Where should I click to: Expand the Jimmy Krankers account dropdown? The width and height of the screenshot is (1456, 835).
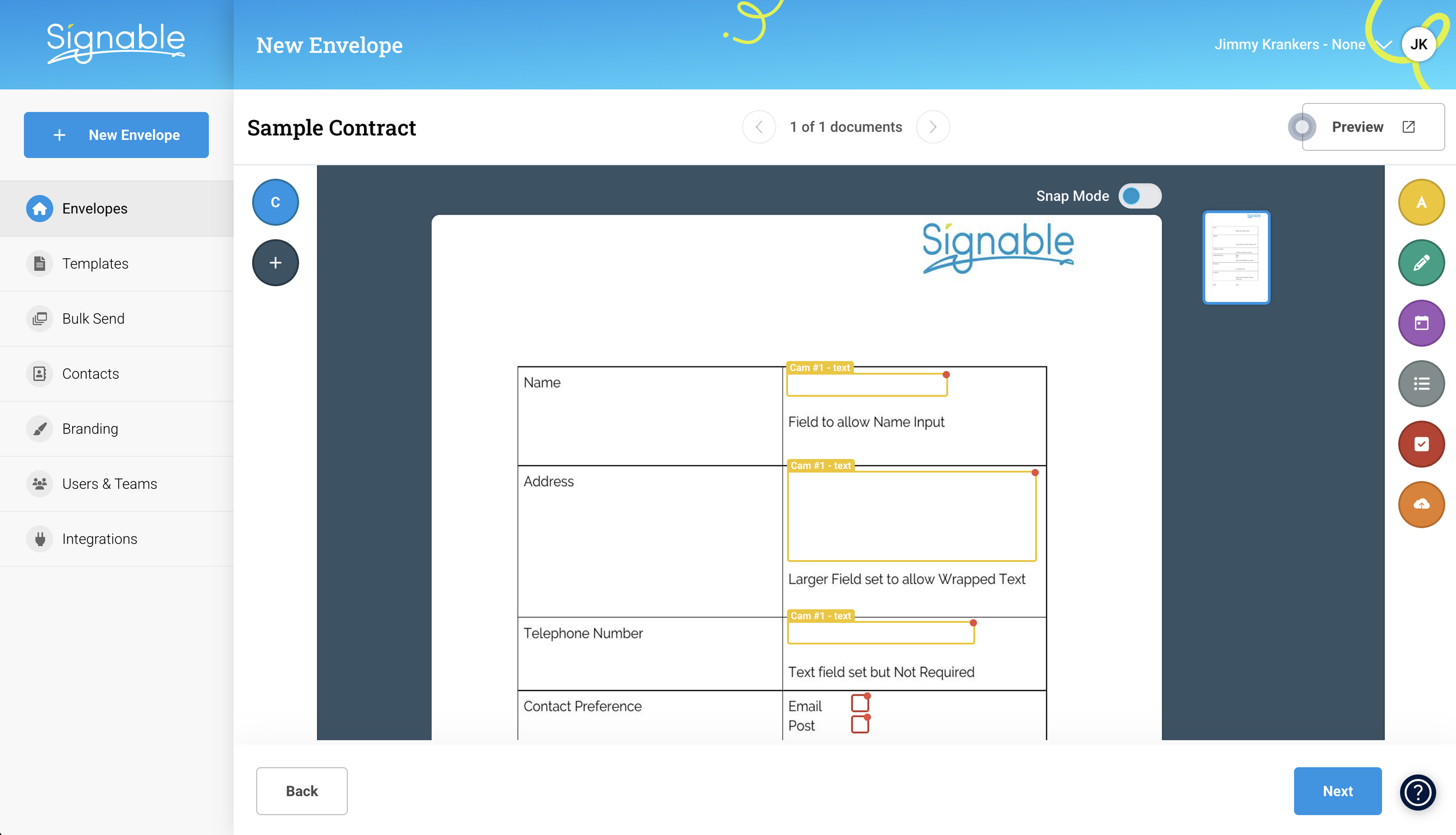pos(1384,45)
